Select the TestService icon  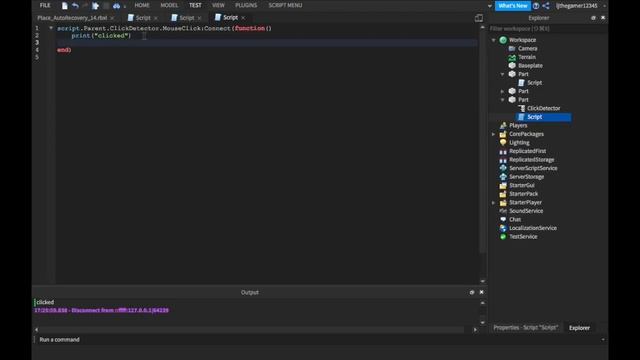coord(503,237)
